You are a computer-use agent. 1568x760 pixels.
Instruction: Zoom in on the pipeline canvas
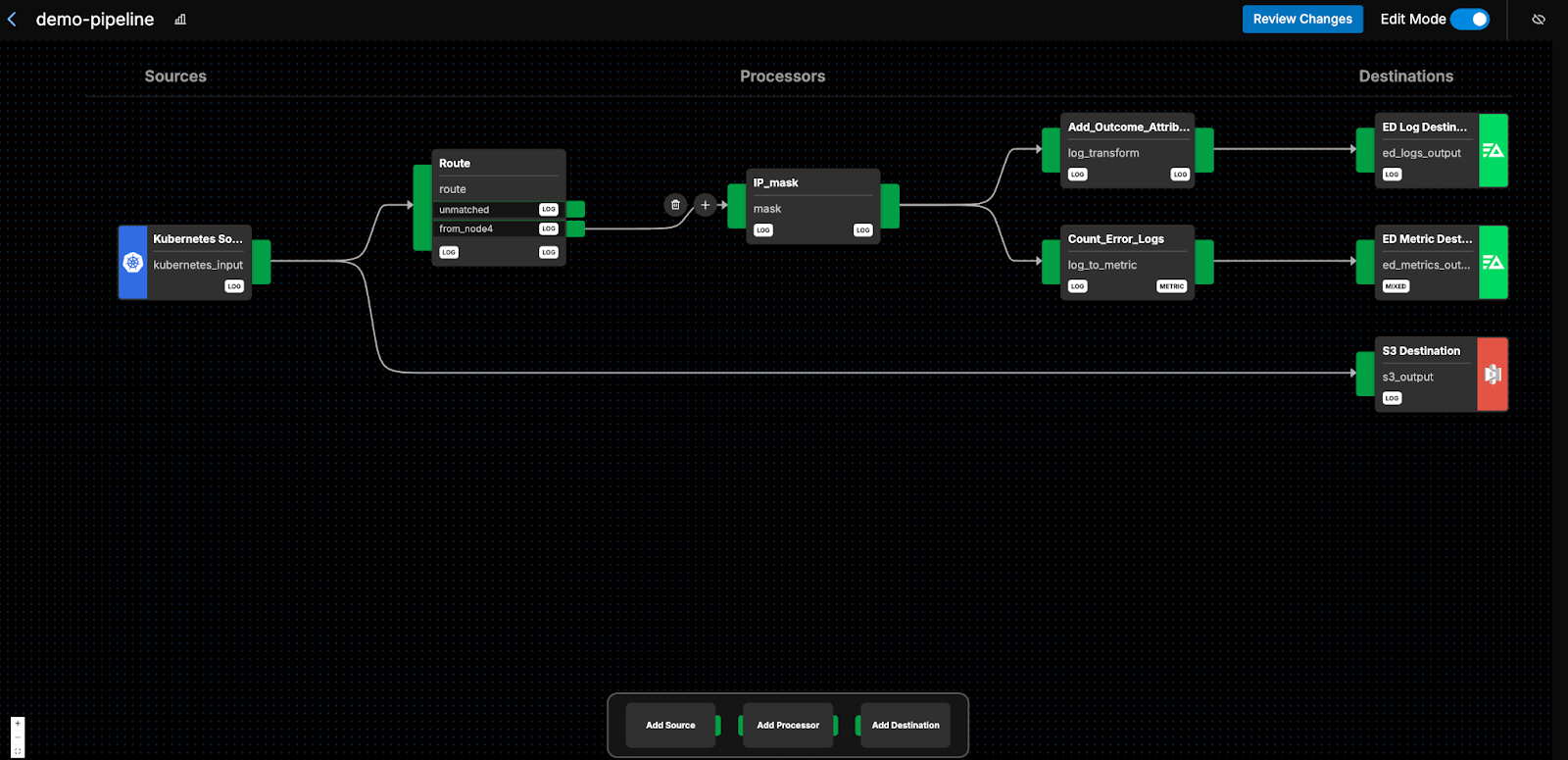18,724
